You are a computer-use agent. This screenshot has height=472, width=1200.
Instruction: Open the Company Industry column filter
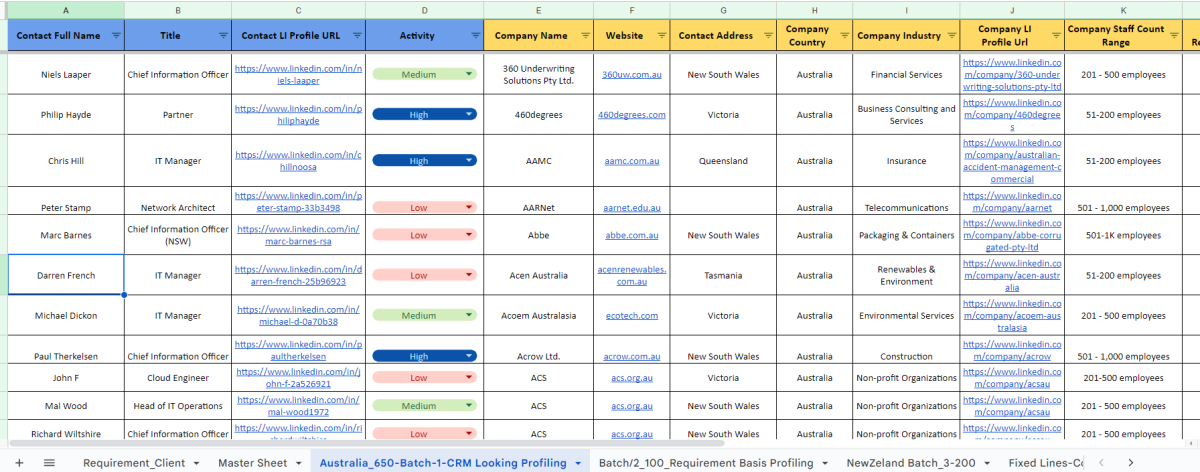tap(950, 36)
